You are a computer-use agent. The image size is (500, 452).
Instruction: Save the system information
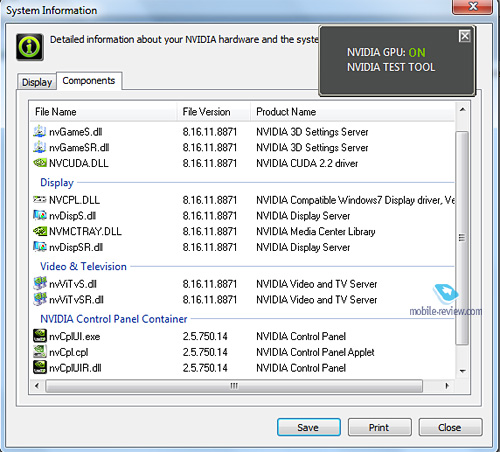coord(309,427)
